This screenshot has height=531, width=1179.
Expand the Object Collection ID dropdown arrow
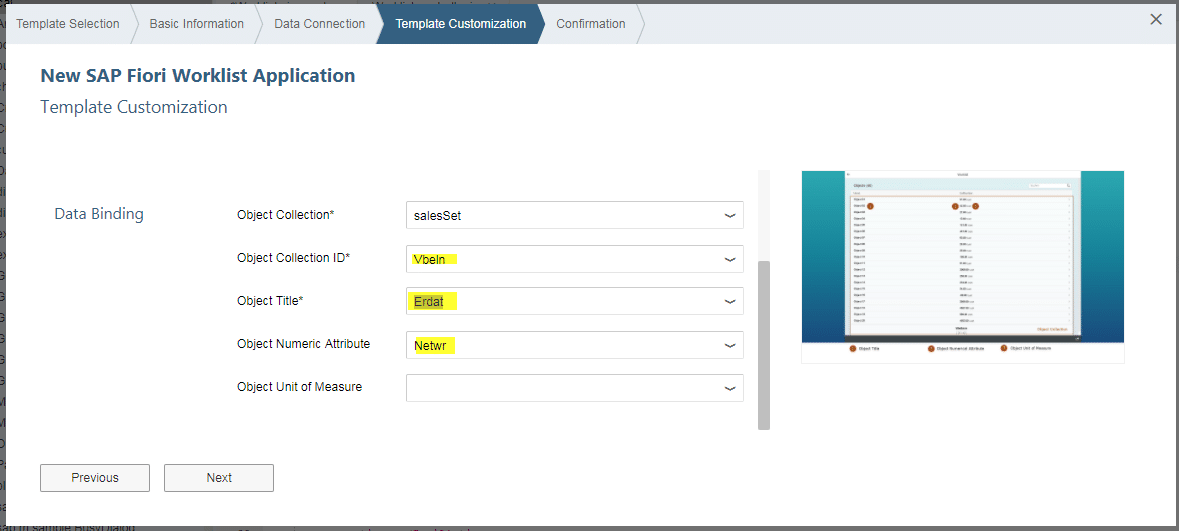729,259
